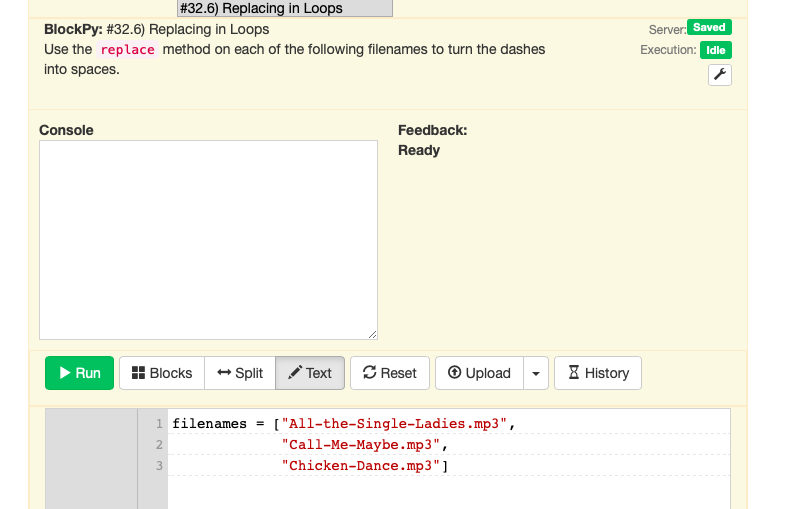Image resolution: width=804 pixels, height=509 pixels.
Task: Click line number 2 in gutter
Action: tap(159, 444)
